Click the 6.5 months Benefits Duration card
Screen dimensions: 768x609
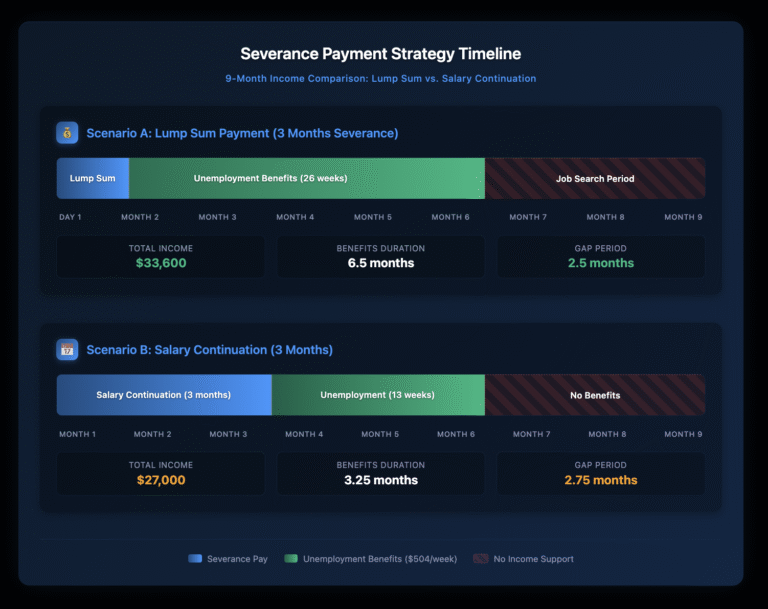coord(381,256)
